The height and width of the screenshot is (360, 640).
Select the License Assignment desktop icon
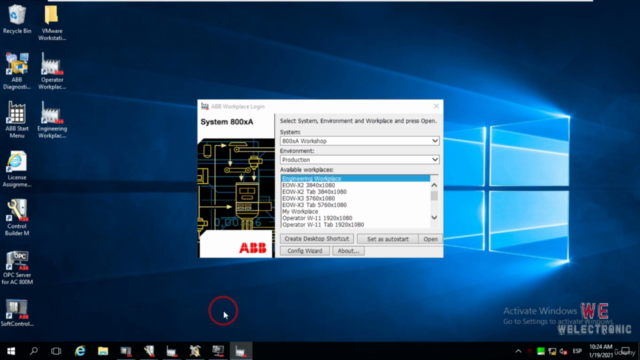[x=17, y=169]
